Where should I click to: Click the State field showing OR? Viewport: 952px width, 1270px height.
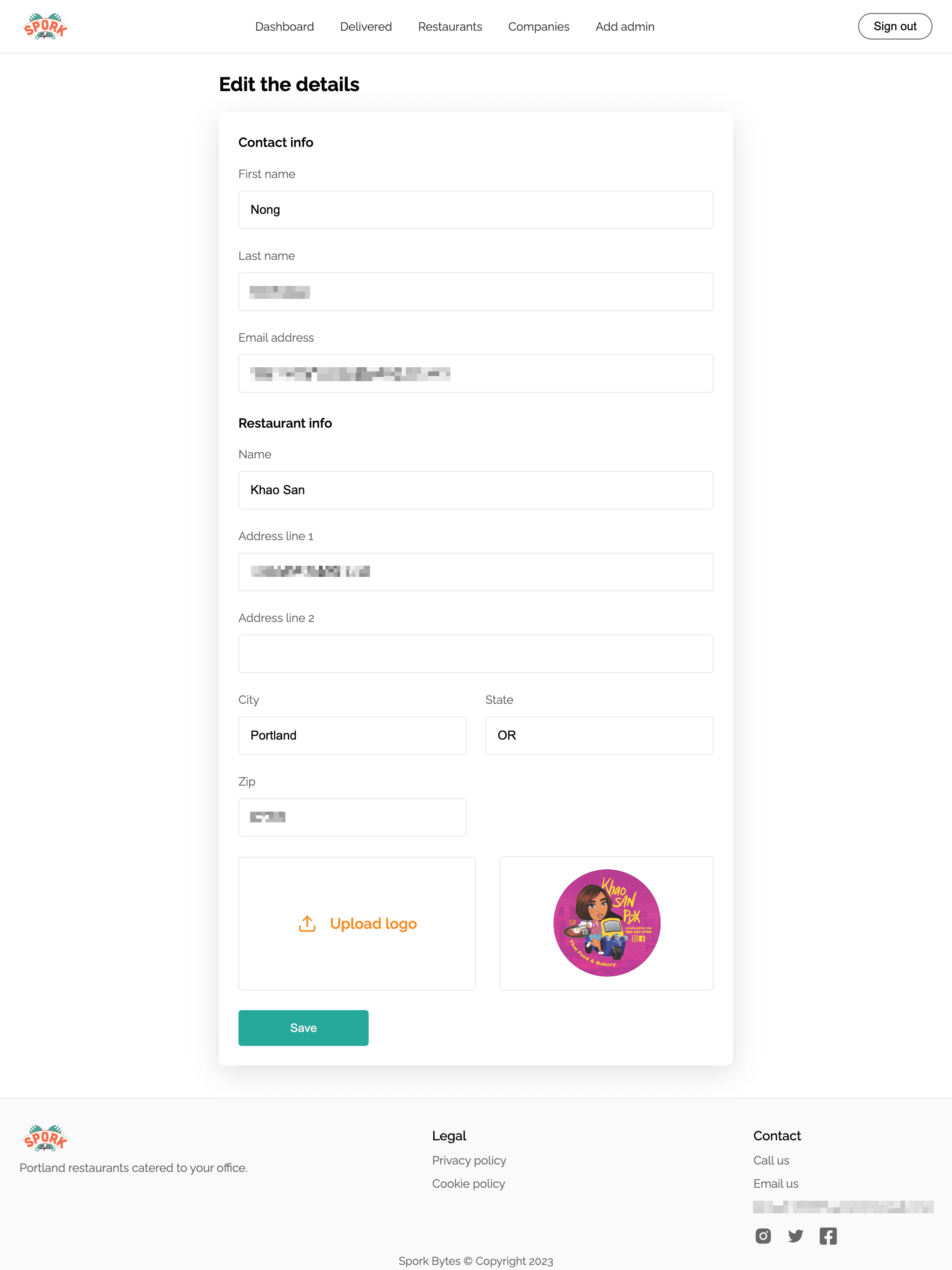[600, 735]
